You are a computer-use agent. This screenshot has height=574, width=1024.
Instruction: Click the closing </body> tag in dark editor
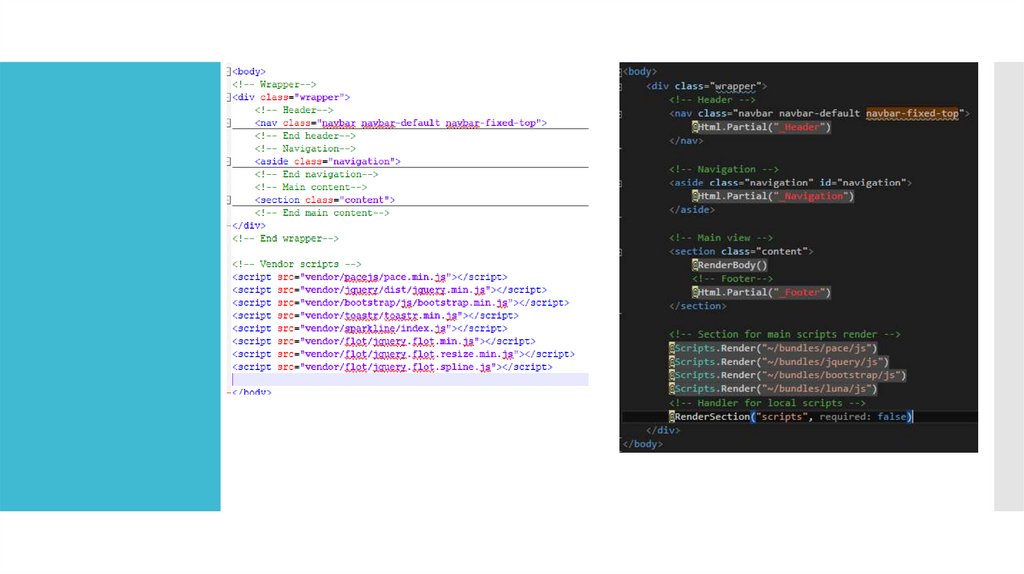(x=643, y=444)
